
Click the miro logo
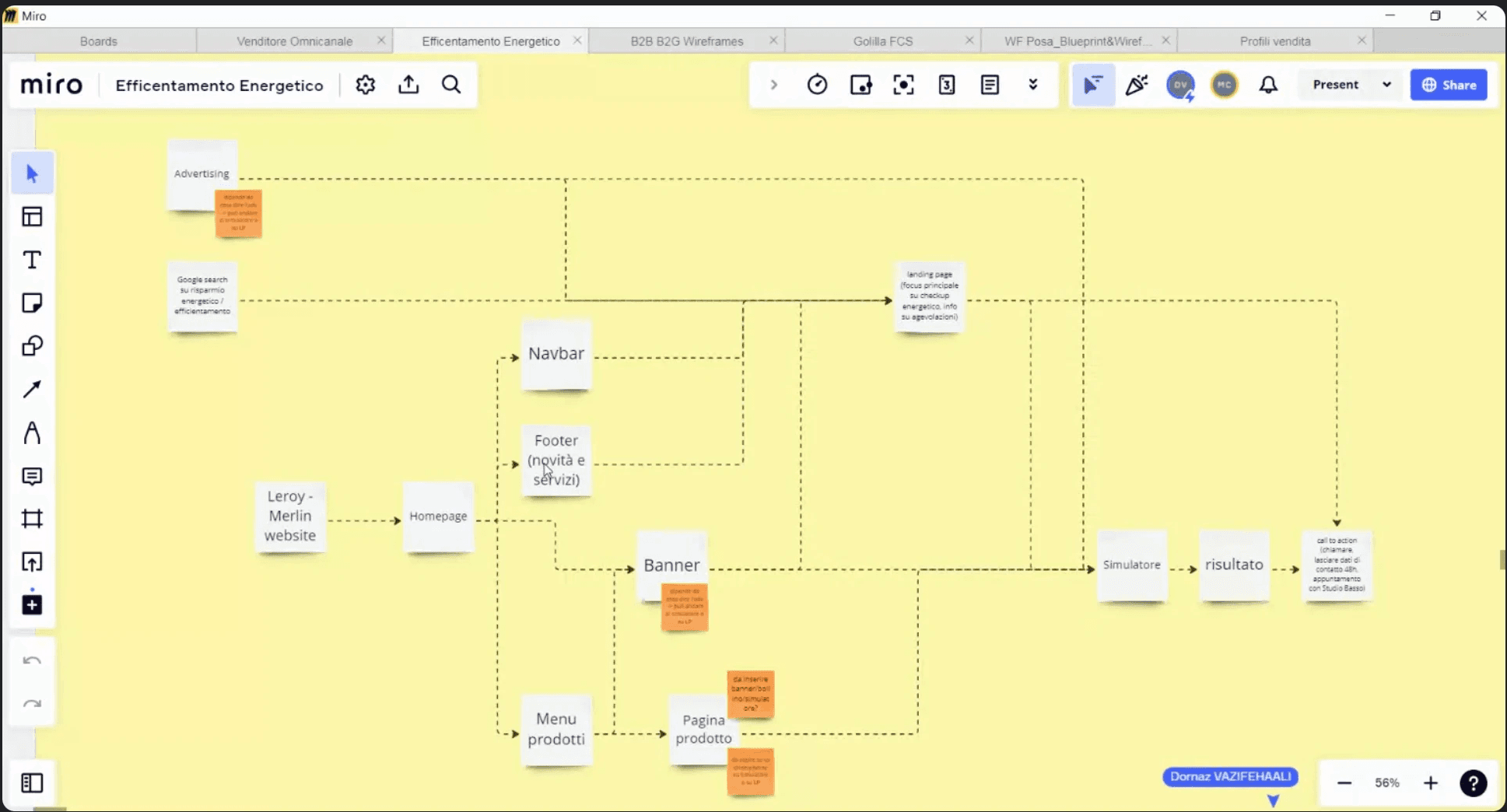coord(51,85)
